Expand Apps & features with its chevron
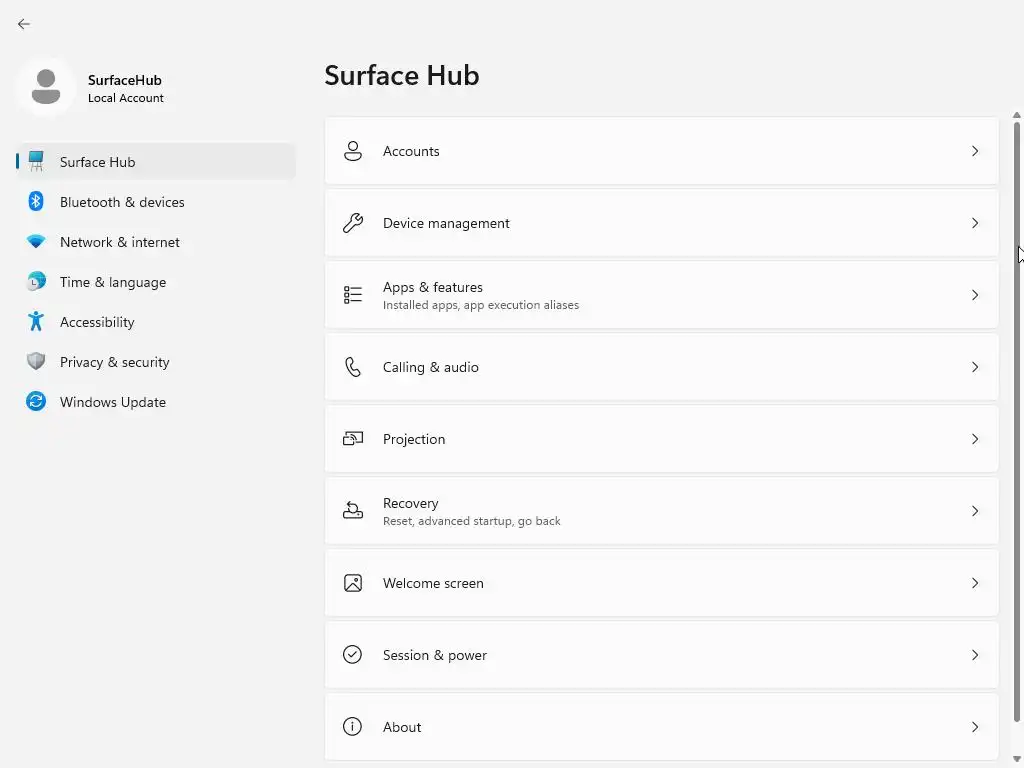Screen dimensions: 1024x768 [975, 295]
